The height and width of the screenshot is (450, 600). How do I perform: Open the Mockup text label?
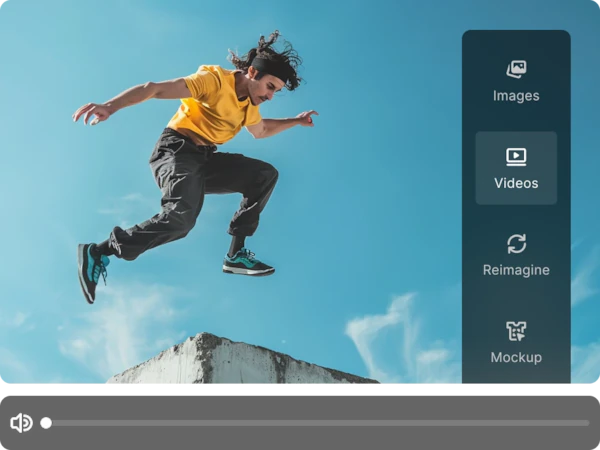516,357
